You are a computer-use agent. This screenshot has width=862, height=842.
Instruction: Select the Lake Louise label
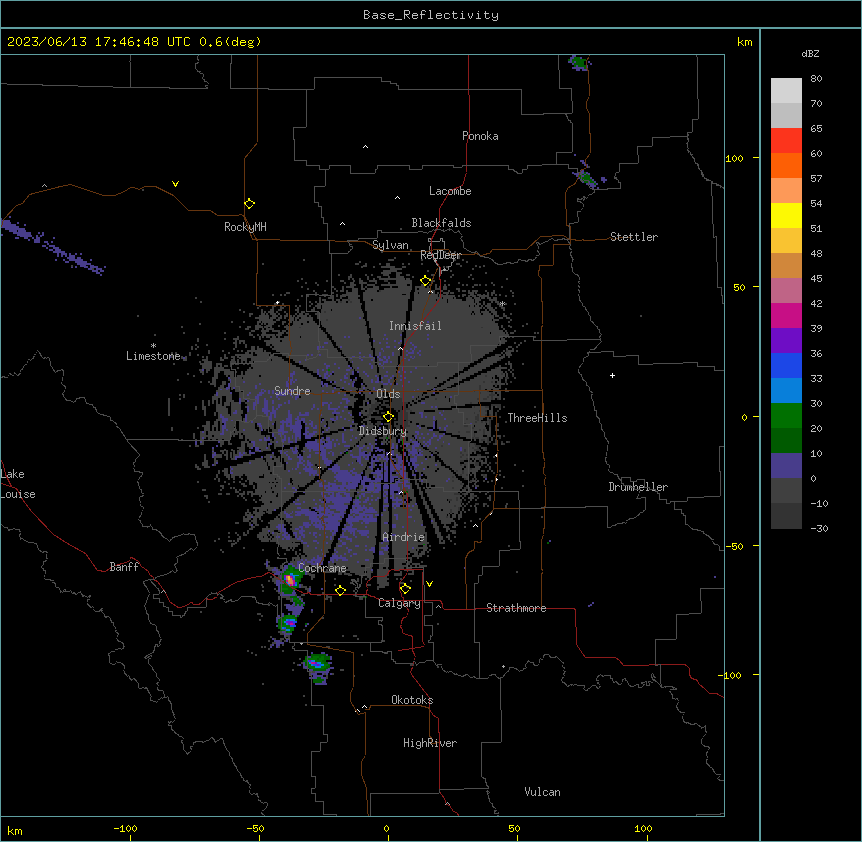coord(18,484)
